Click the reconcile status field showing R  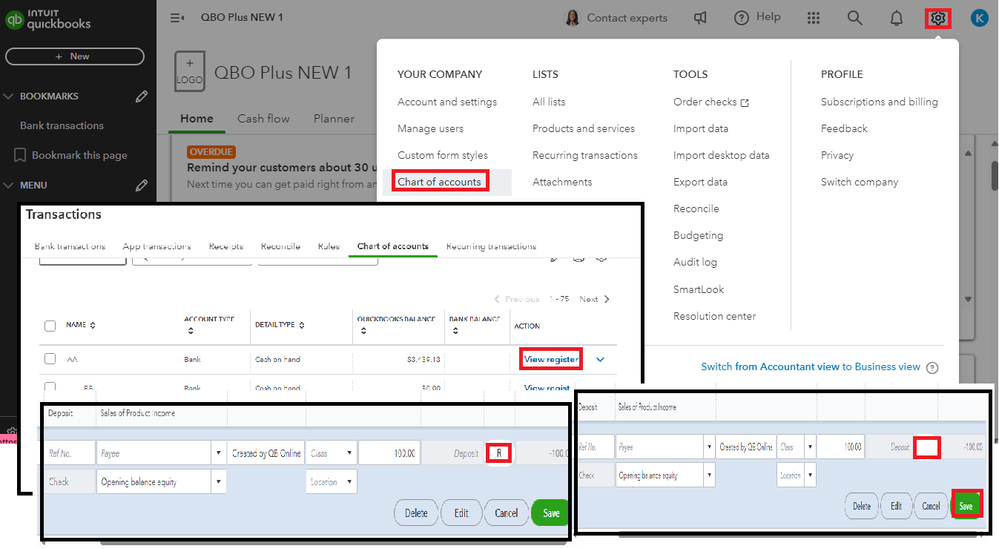pos(500,453)
